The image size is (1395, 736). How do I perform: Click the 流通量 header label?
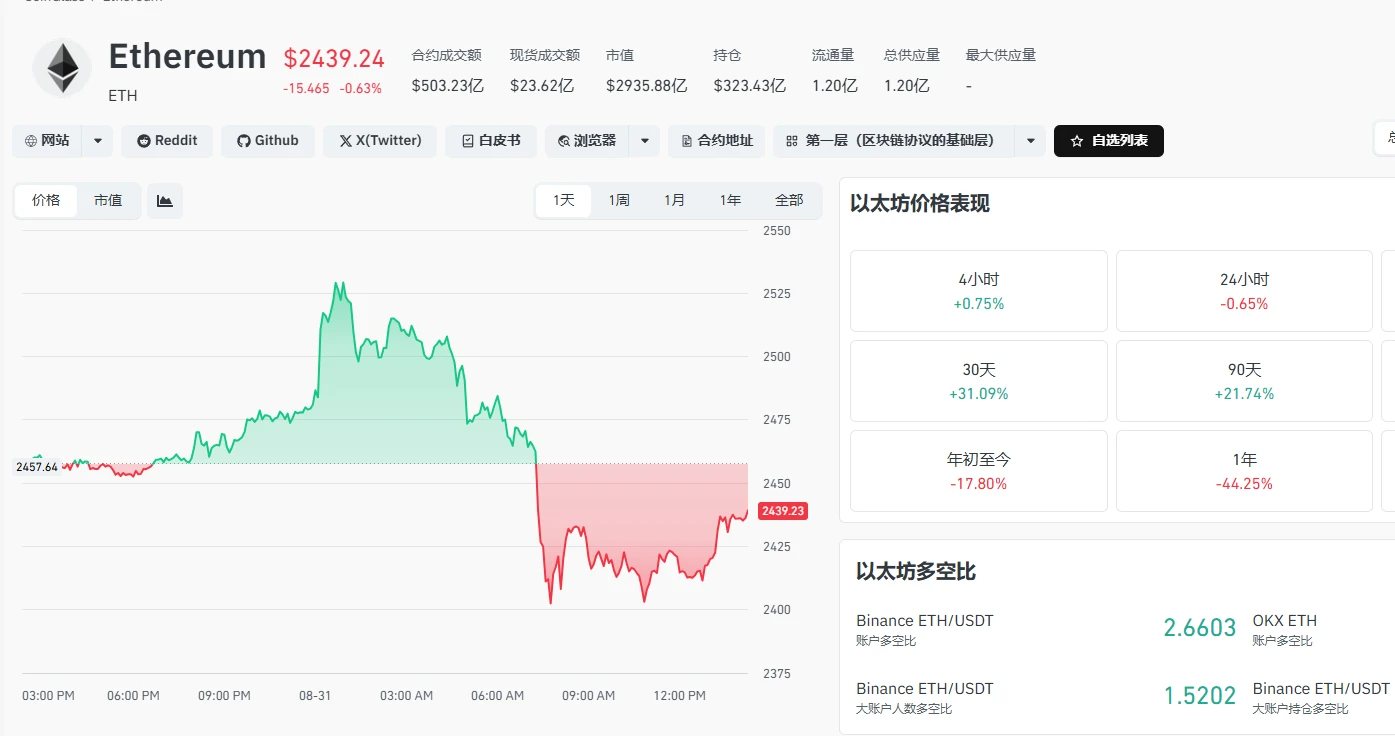pyautogui.click(x=833, y=56)
